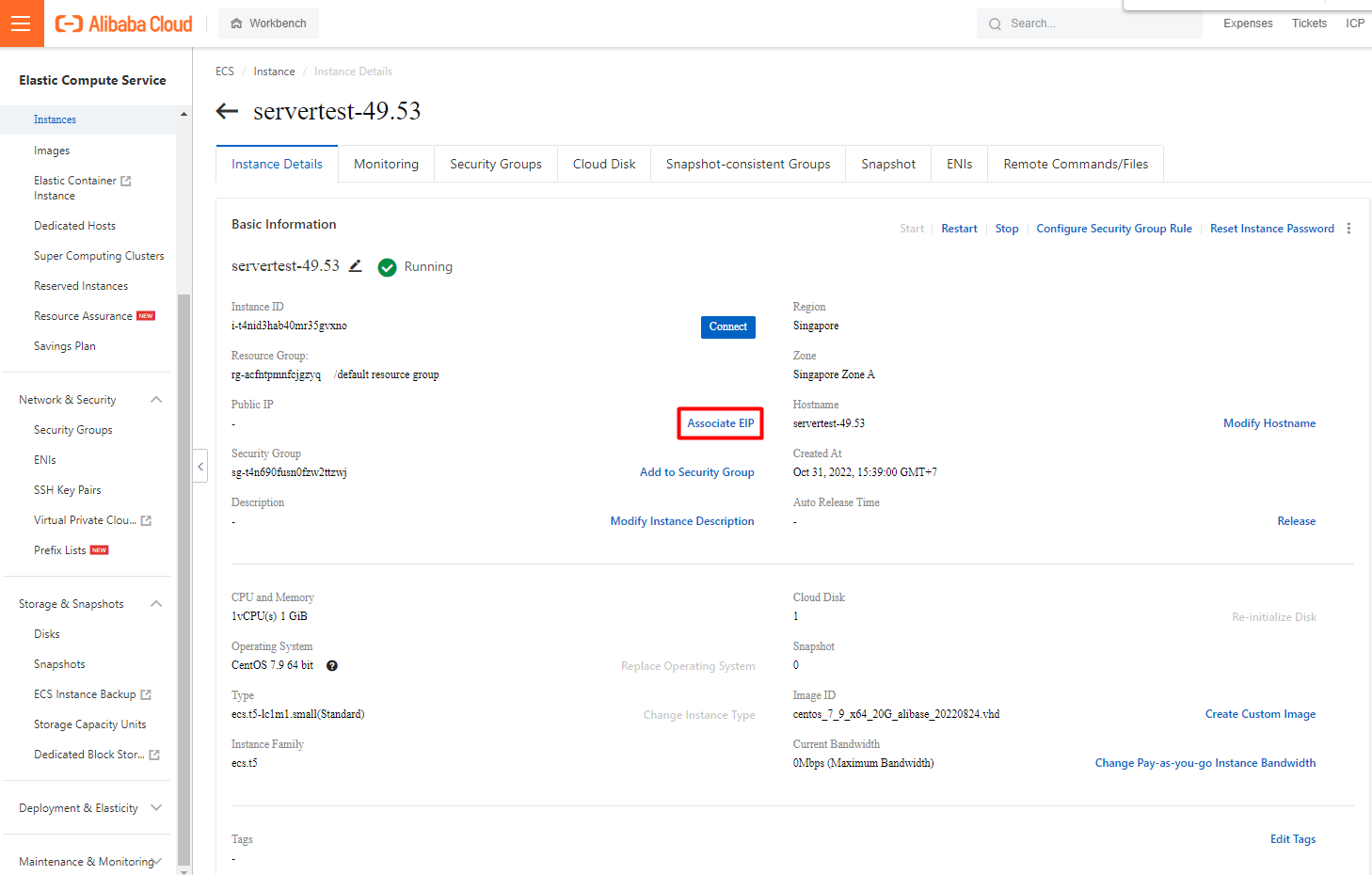Screen dimensions: 1372x875
Task: Click the Operating System help question icon
Action: tap(332, 666)
